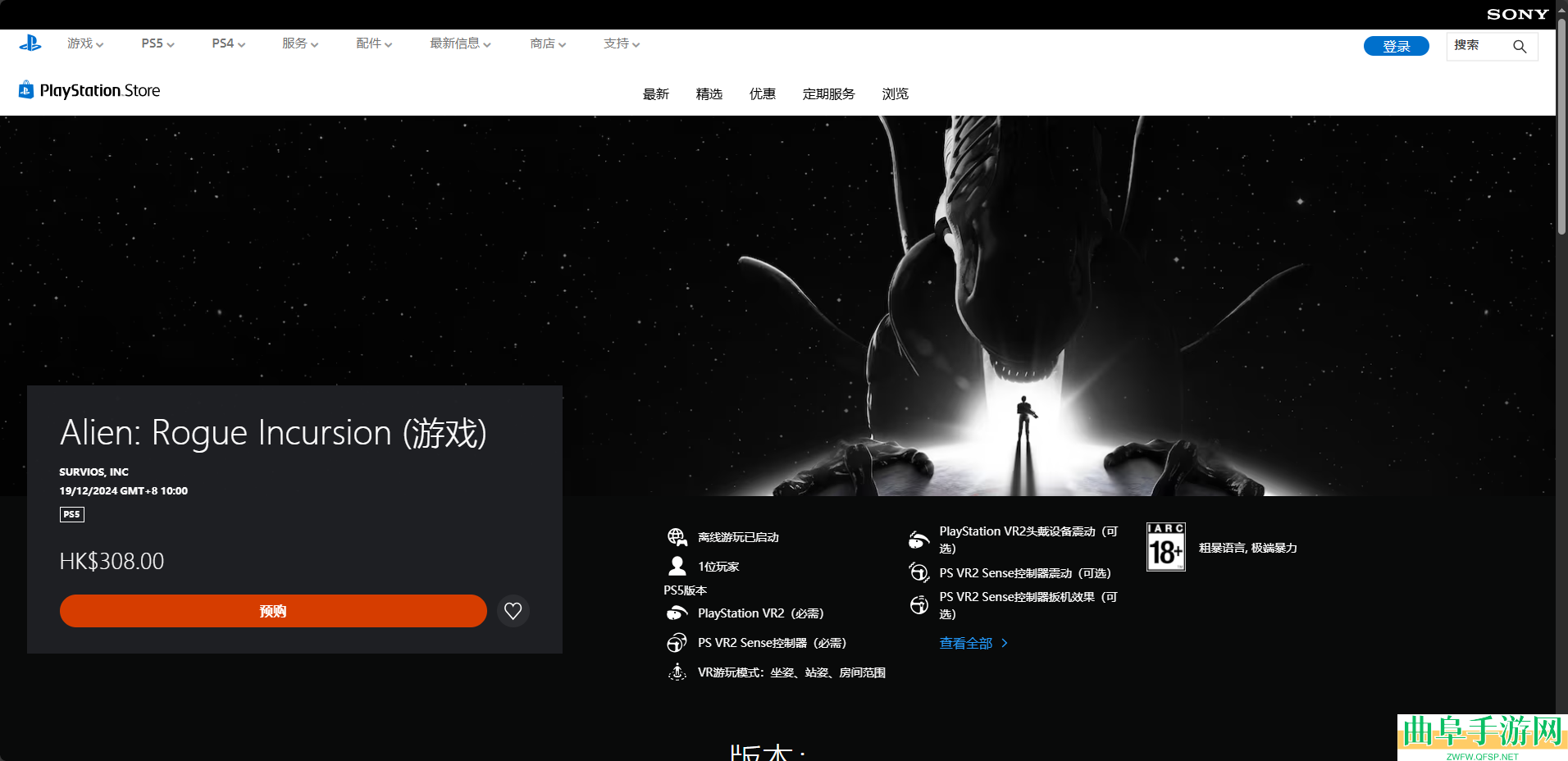Click the 粗暴语言, 极端暴力 rating descriptor
1568x761 pixels.
(x=1248, y=548)
